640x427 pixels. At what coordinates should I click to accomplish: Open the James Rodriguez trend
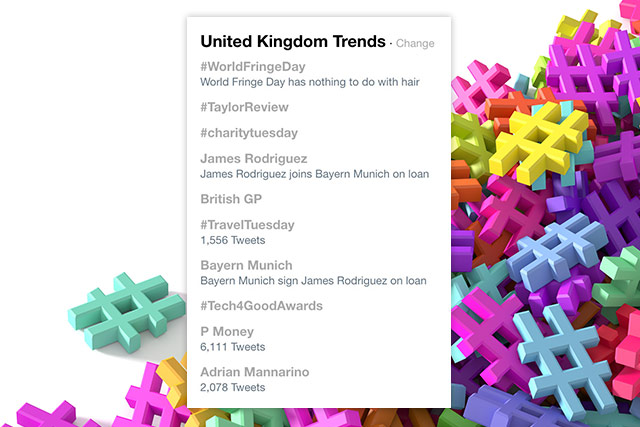pyautogui.click(x=253, y=158)
